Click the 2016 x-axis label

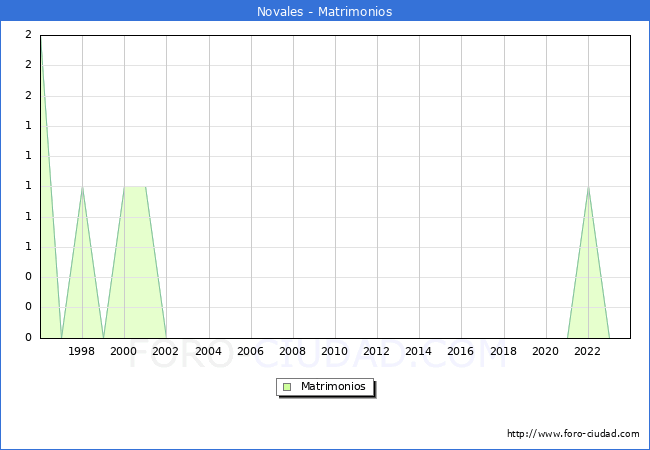[x=461, y=351]
